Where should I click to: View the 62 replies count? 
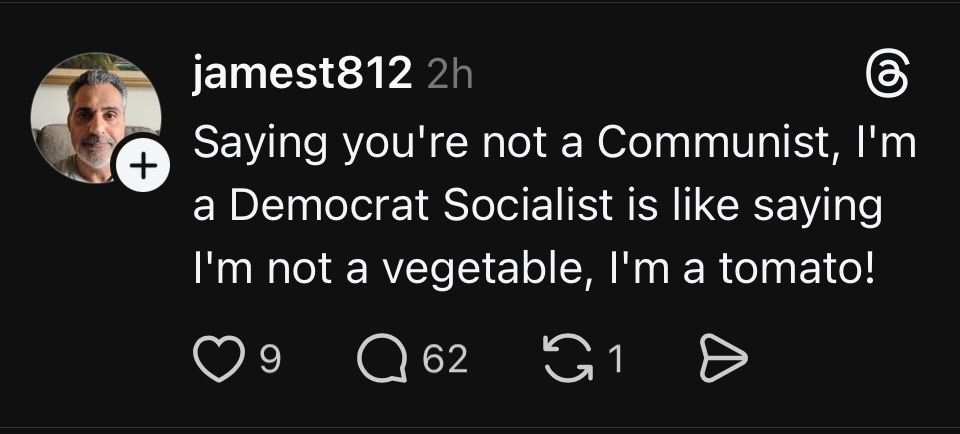coord(444,360)
